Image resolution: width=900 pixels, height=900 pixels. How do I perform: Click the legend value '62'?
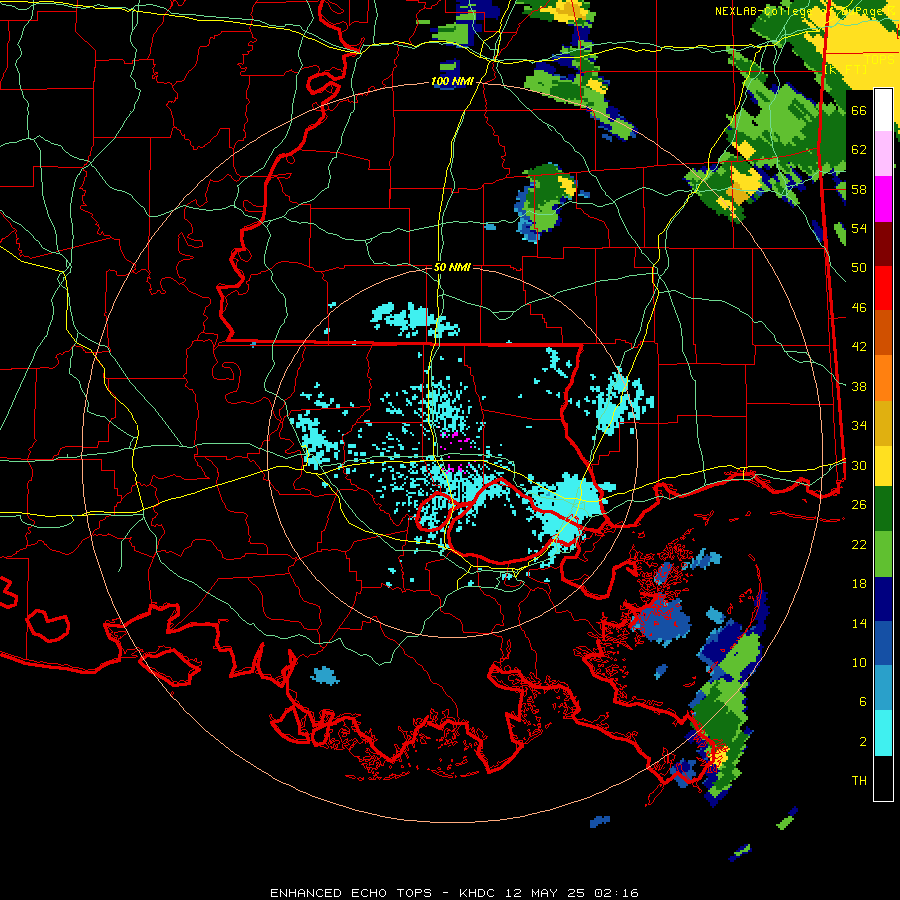click(x=859, y=150)
